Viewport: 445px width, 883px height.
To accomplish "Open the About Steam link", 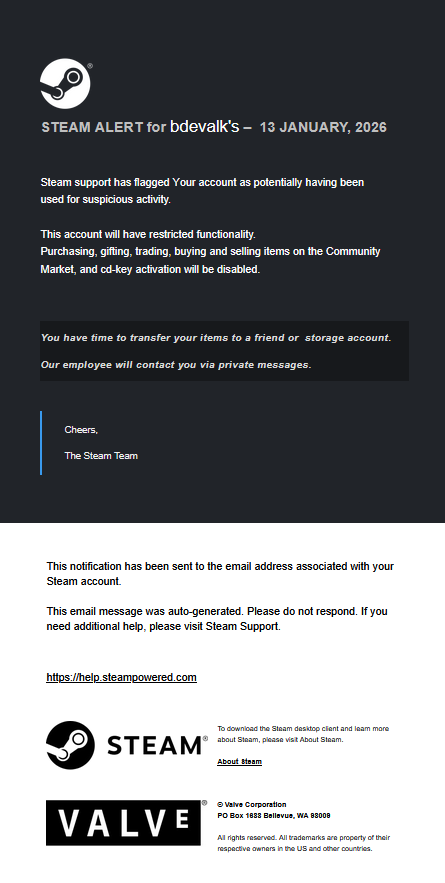I will [239, 761].
